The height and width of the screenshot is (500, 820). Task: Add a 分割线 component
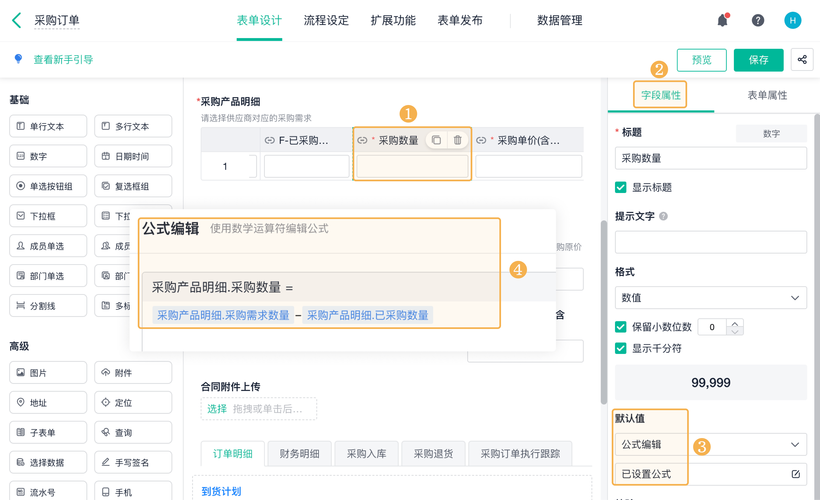click(48, 305)
